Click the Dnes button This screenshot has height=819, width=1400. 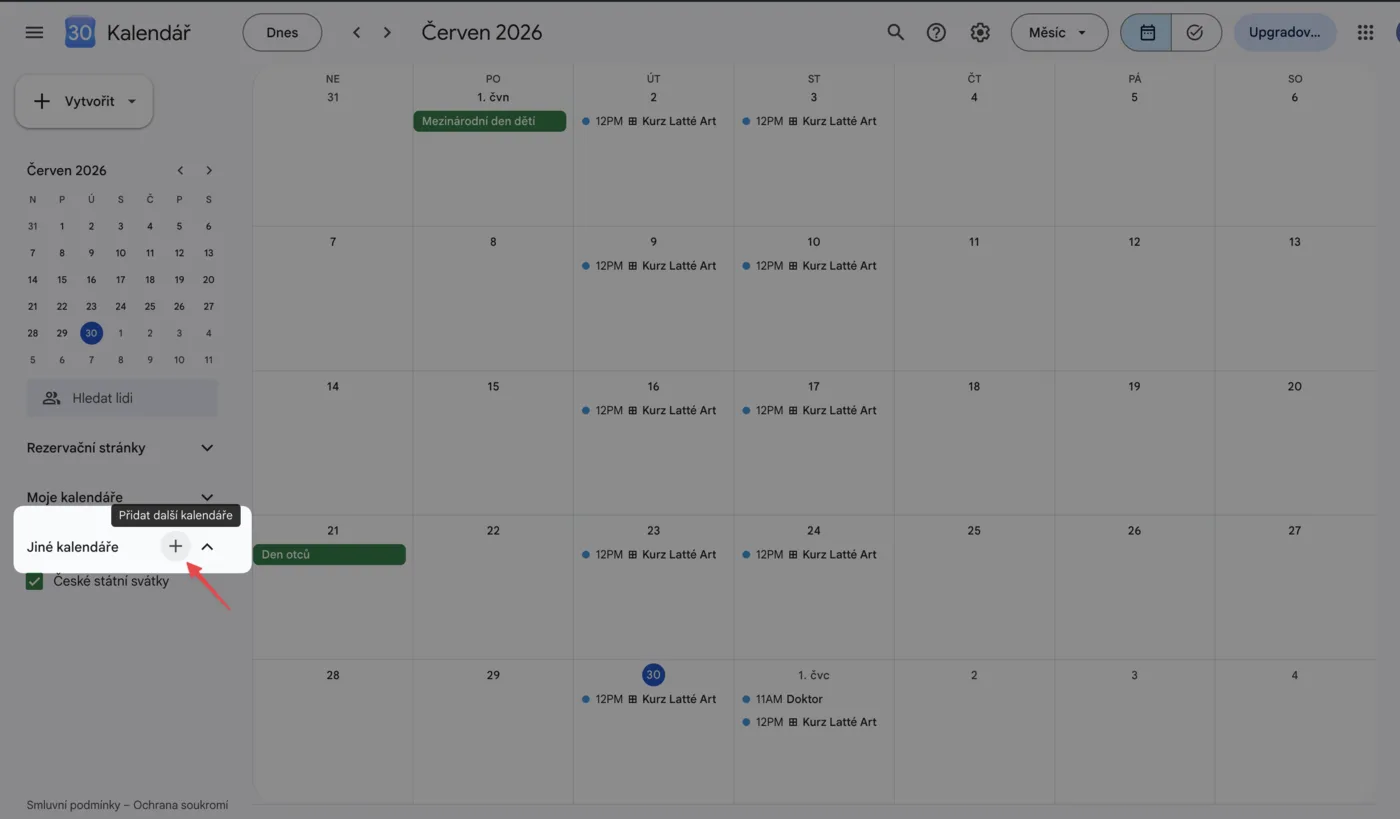(x=282, y=32)
